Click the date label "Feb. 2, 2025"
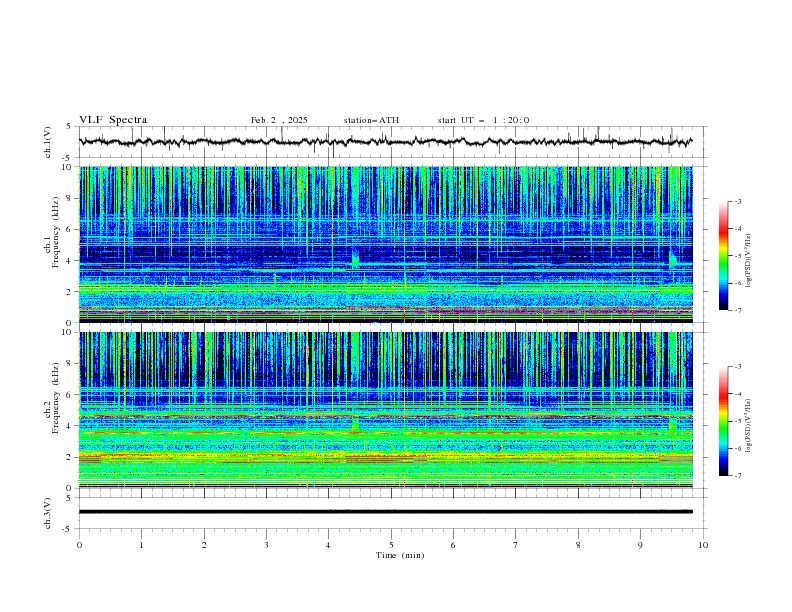The height and width of the screenshot is (612, 792). (279, 120)
